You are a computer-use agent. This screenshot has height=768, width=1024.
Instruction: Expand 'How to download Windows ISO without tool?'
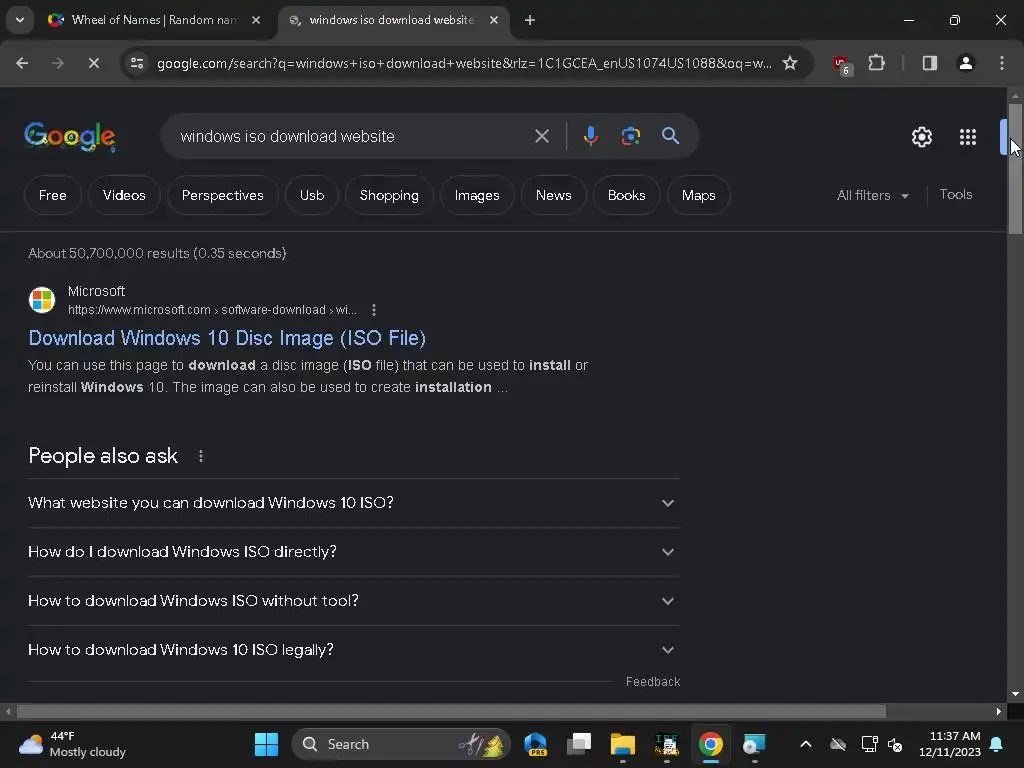click(x=353, y=601)
